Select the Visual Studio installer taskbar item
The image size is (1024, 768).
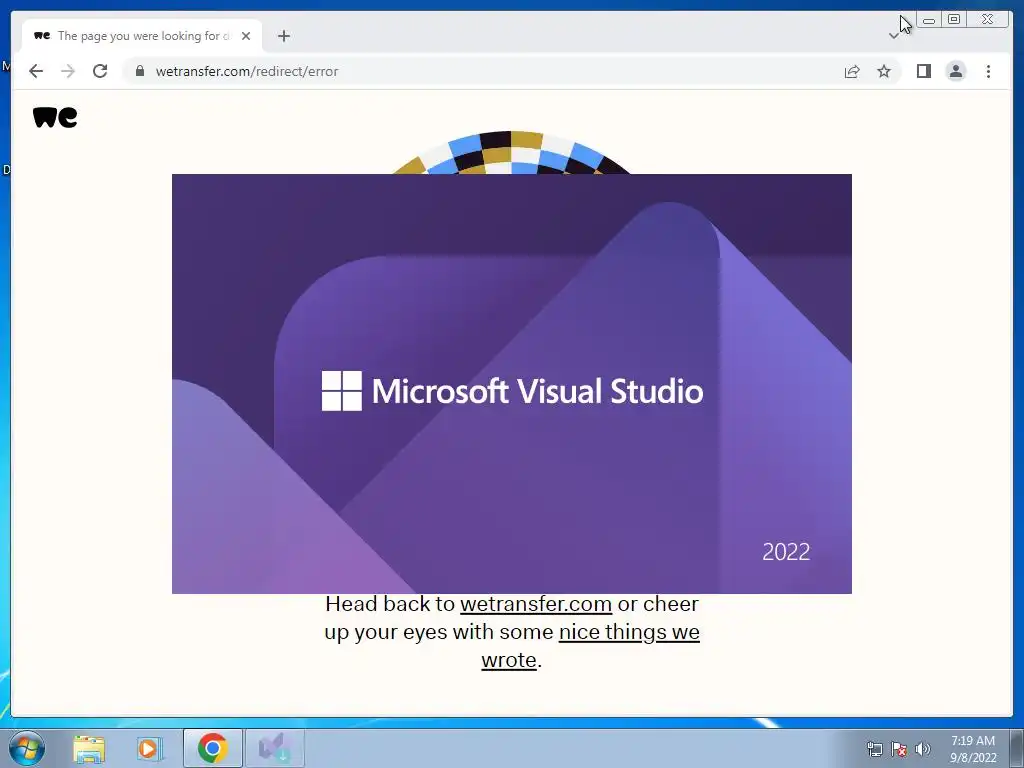(274, 748)
